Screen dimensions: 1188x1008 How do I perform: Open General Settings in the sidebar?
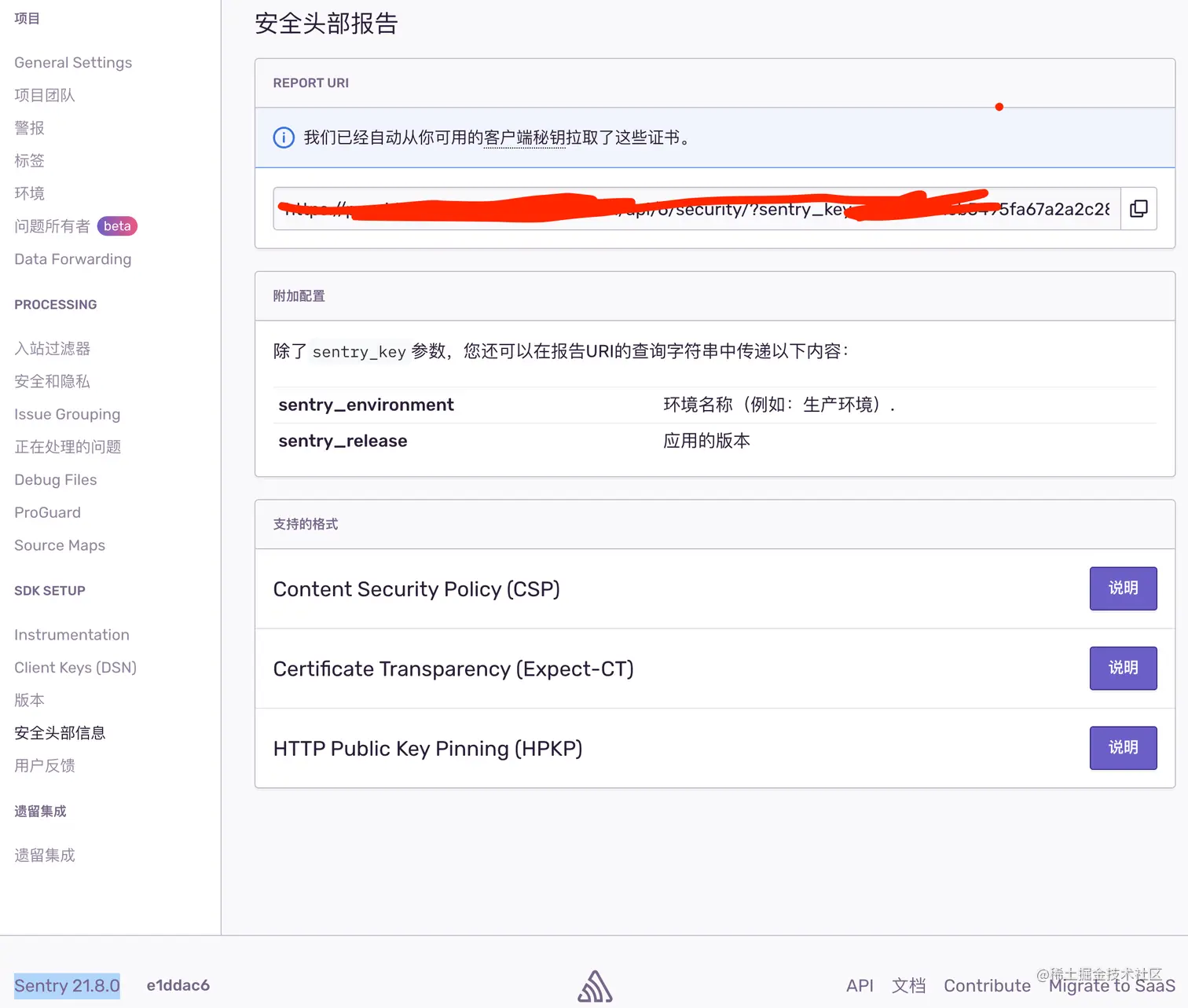(73, 63)
